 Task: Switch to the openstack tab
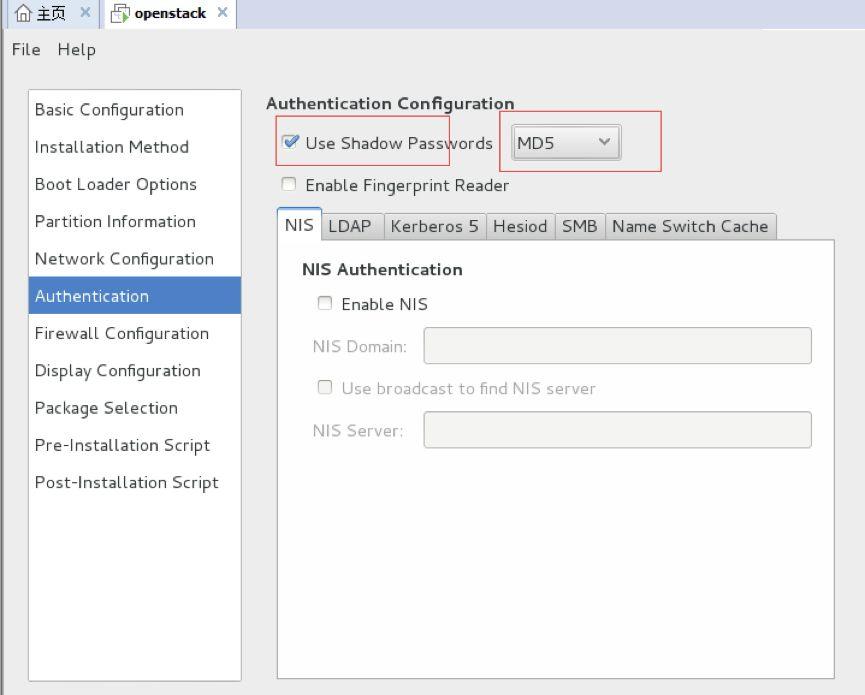160,13
